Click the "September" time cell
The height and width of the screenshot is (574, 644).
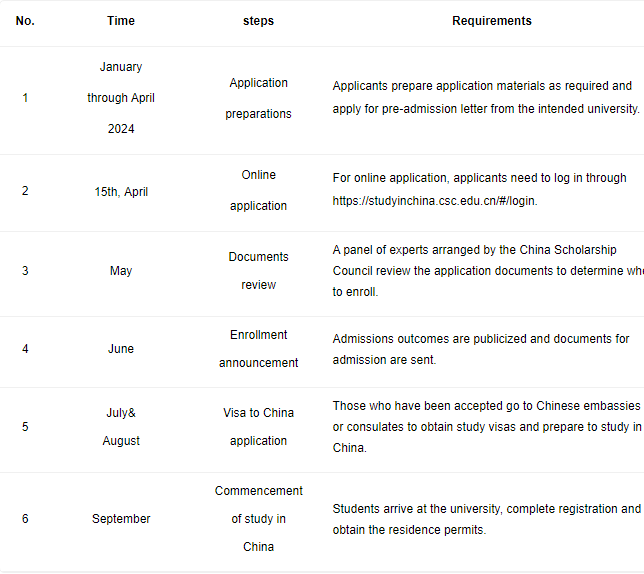(121, 519)
